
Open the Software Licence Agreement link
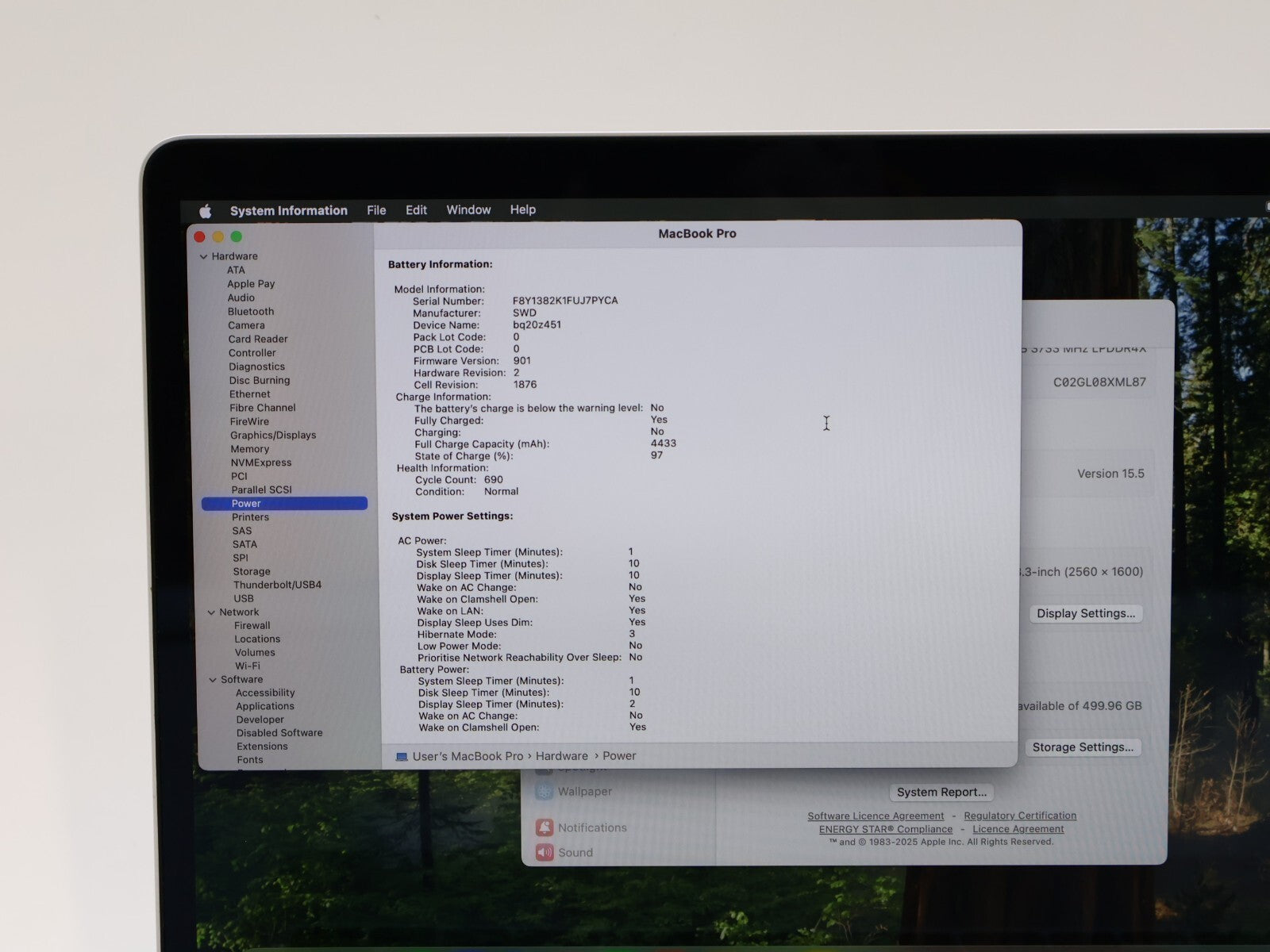tap(876, 816)
